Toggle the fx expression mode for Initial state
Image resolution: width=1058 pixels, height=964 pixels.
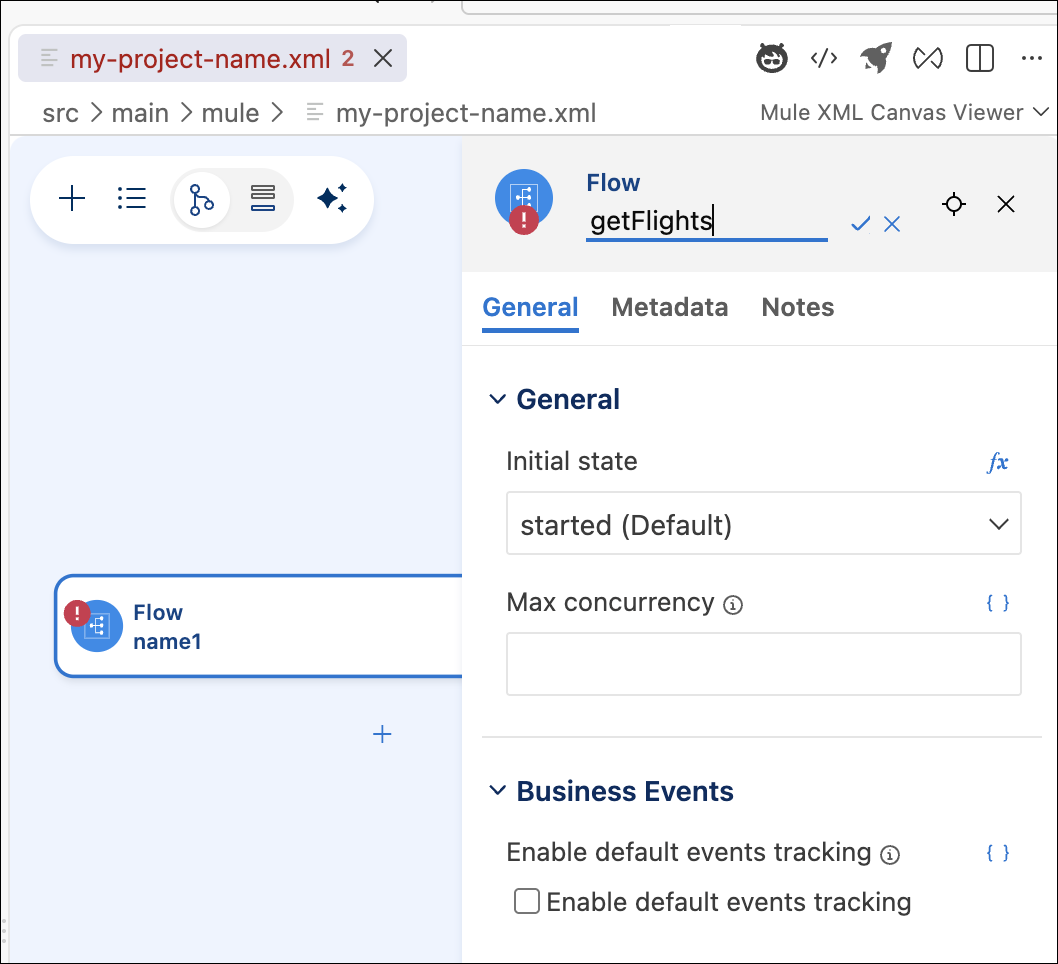click(x=998, y=462)
